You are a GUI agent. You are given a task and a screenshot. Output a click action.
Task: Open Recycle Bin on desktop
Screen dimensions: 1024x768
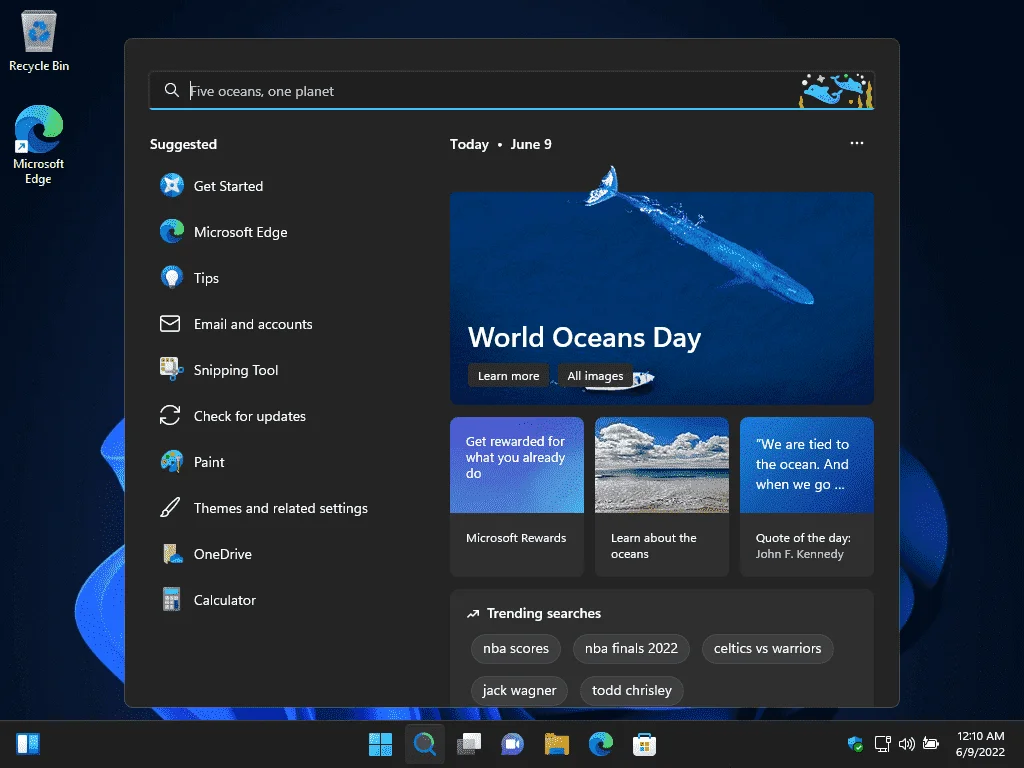pos(39,40)
